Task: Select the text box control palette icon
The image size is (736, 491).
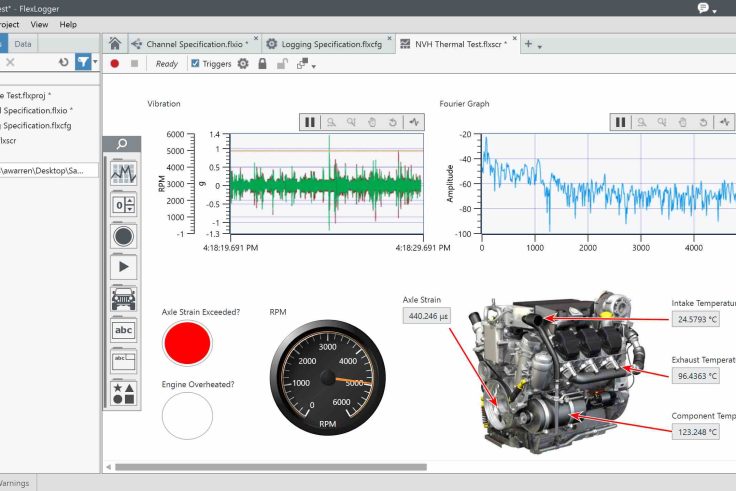Action: [123, 361]
